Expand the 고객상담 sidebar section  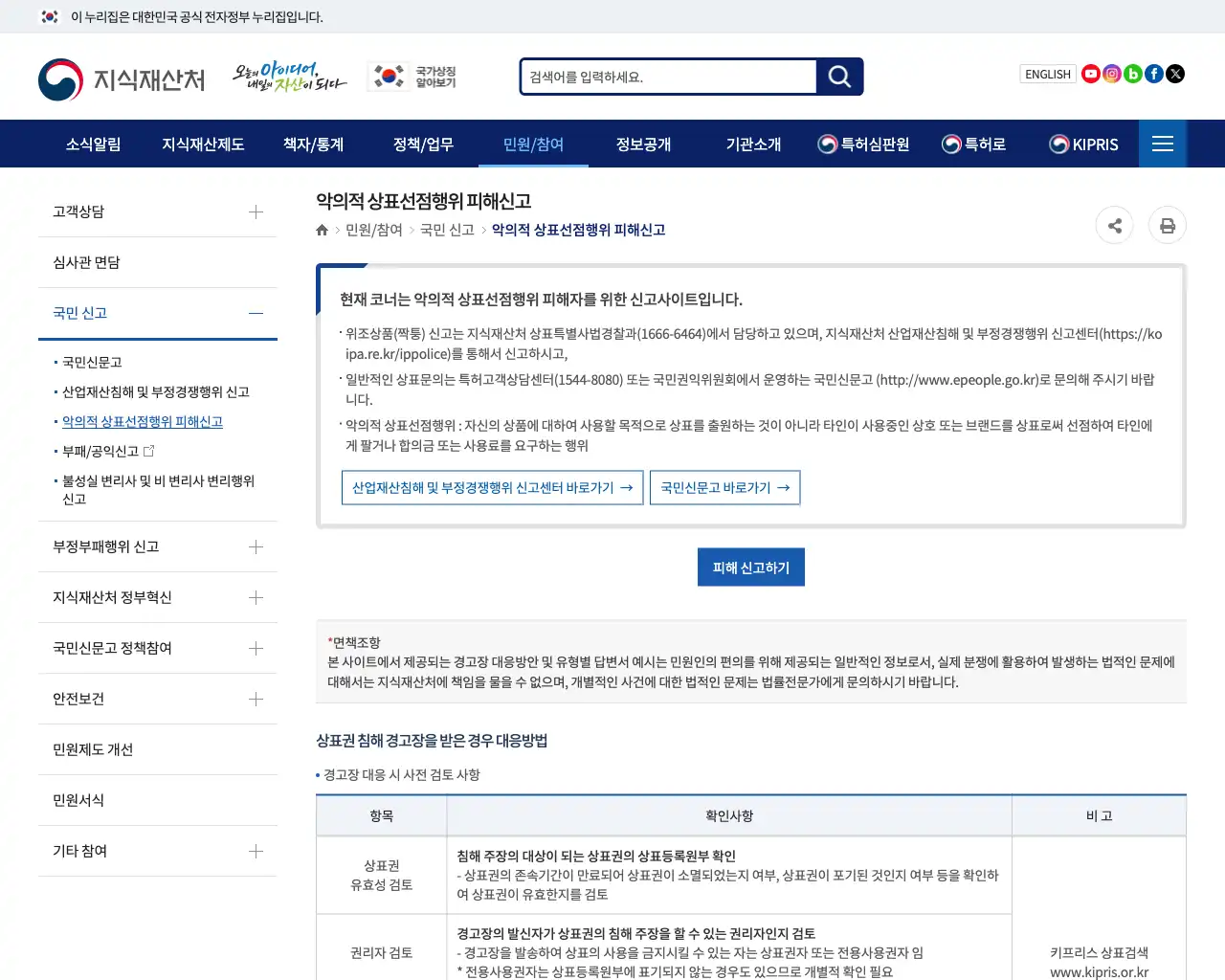pos(256,212)
